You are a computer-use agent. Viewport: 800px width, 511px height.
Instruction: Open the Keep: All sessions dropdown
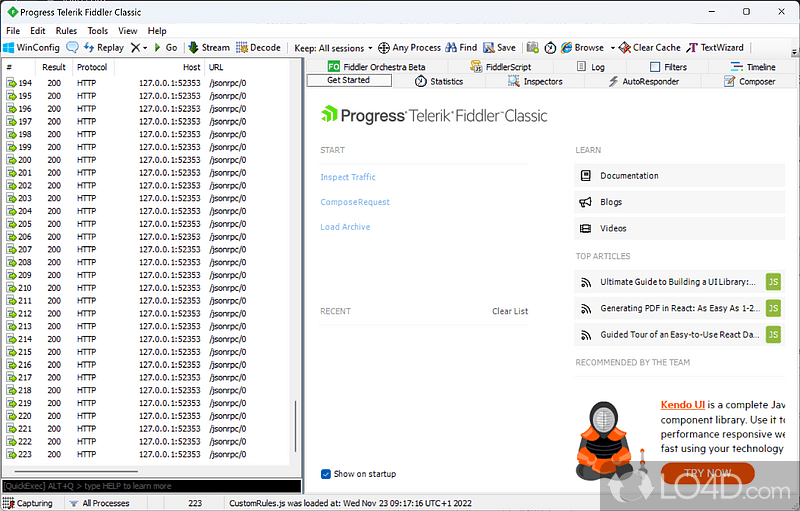coord(333,48)
